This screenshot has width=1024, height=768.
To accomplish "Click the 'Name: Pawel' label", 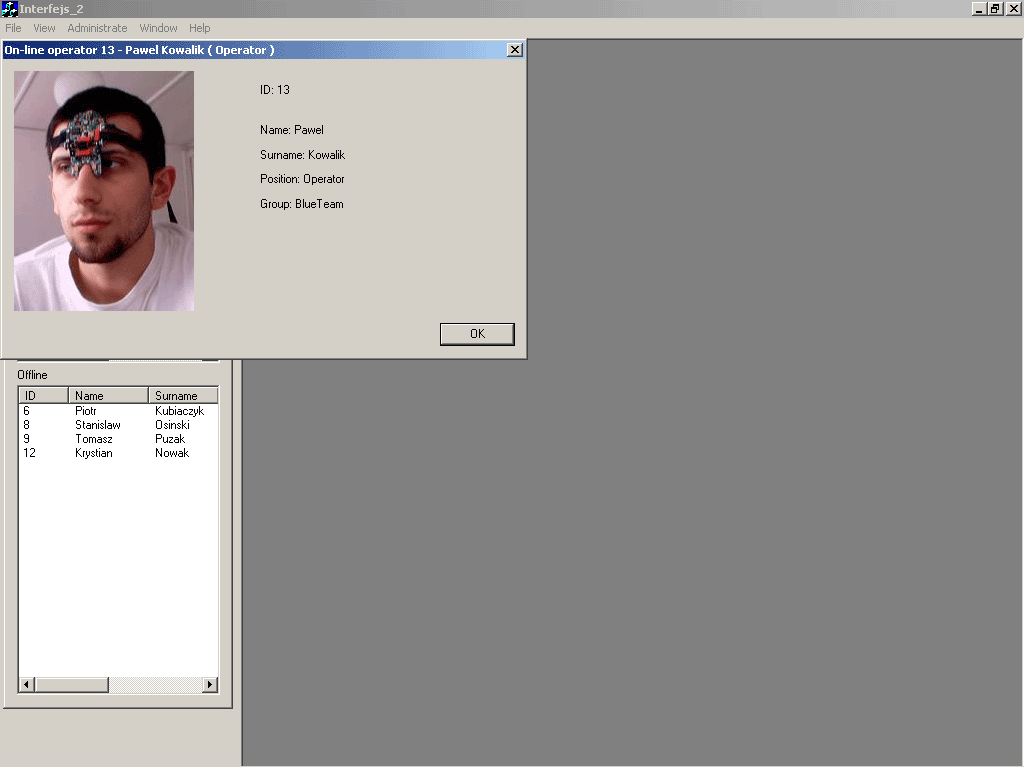I will [x=292, y=130].
